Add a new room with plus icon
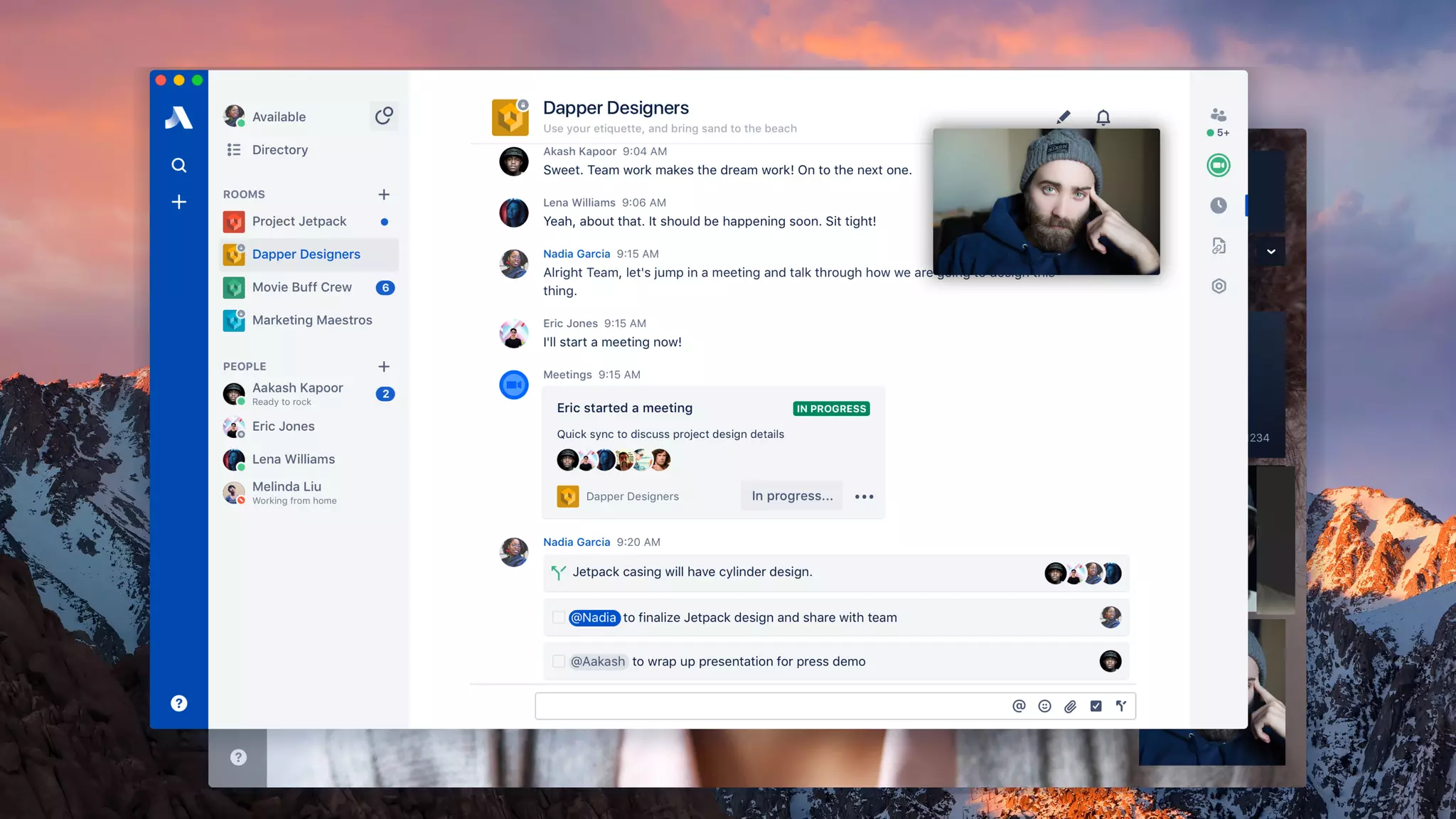Image resolution: width=1456 pixels, height=819 pixels. [384, 194]
